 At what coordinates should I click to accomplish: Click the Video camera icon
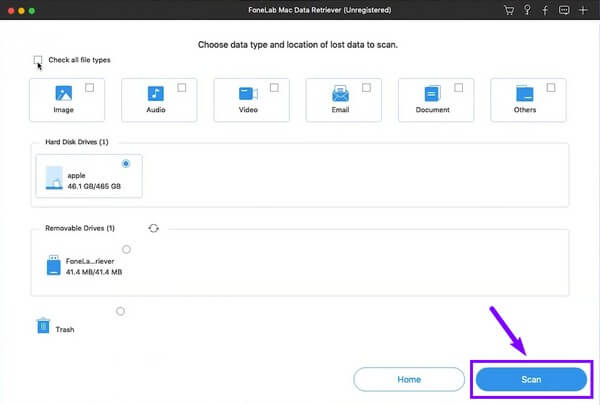point(248,93)
